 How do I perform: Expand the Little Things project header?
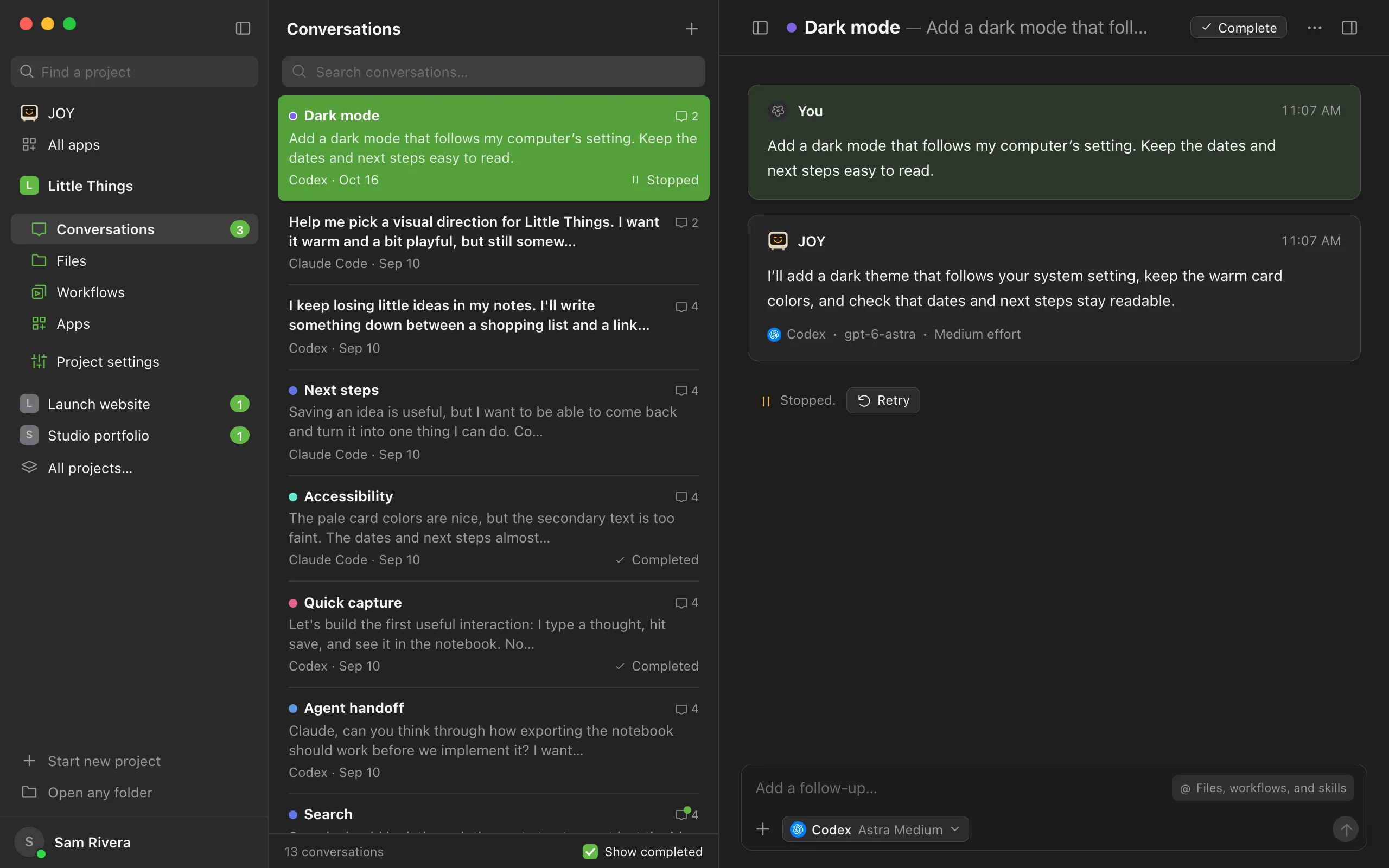(135, 186)
